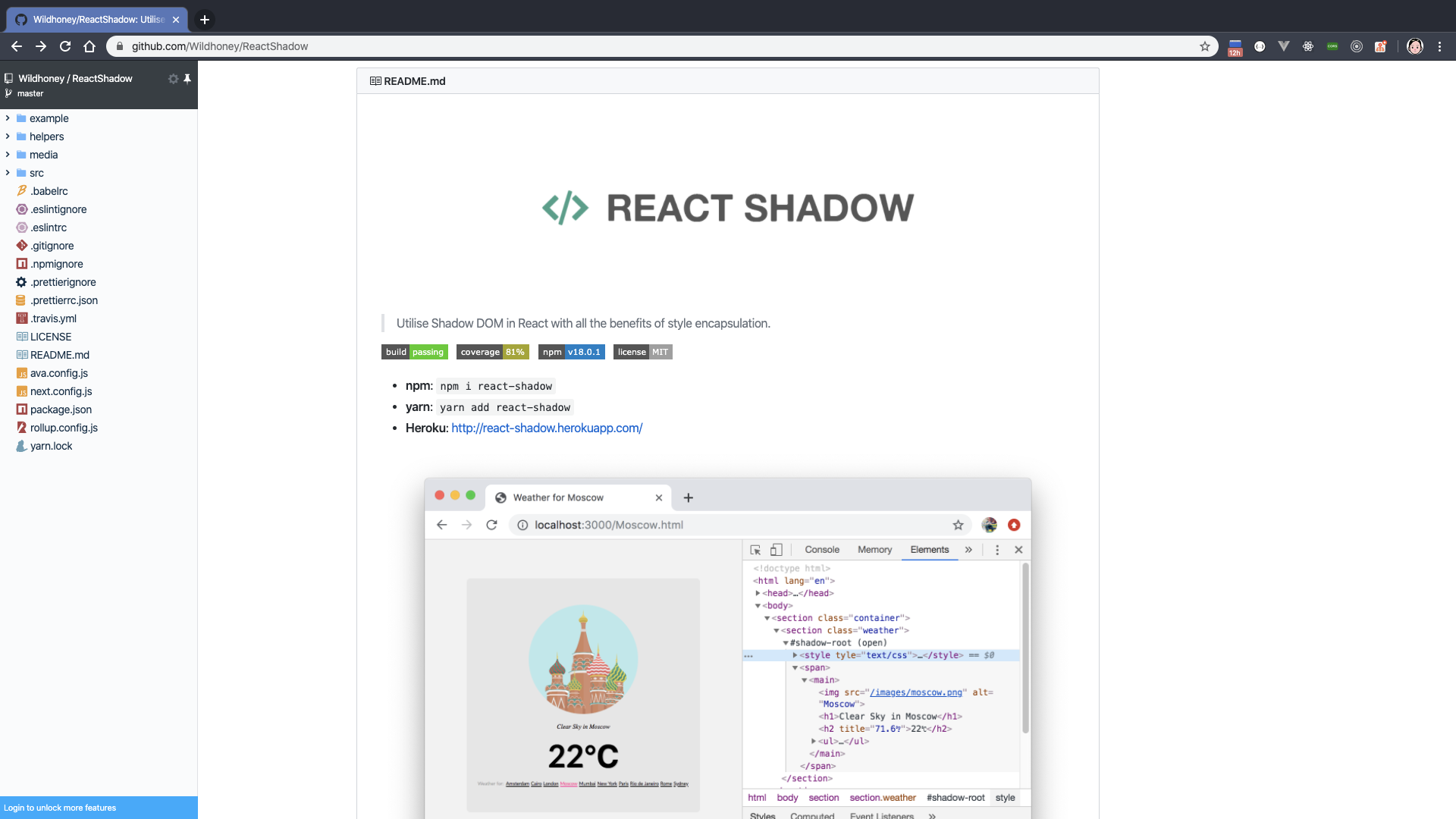This screenshot has width=1456, height=819.
Task: Click the React DevTools extension icon
Action: pyautogui.click(x=1308, y=46)
